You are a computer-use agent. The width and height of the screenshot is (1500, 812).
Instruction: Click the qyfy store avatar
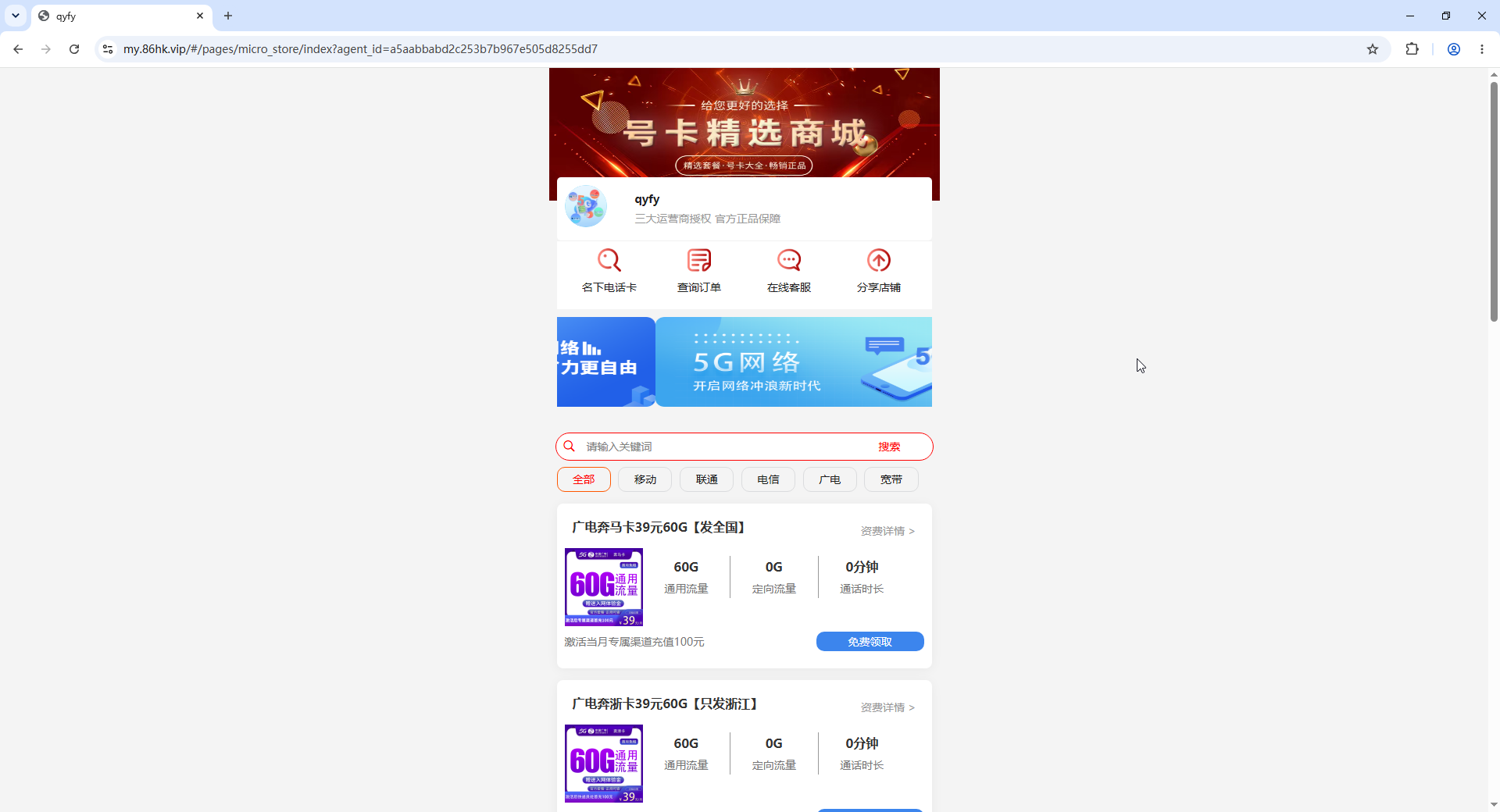coord(586,207)
